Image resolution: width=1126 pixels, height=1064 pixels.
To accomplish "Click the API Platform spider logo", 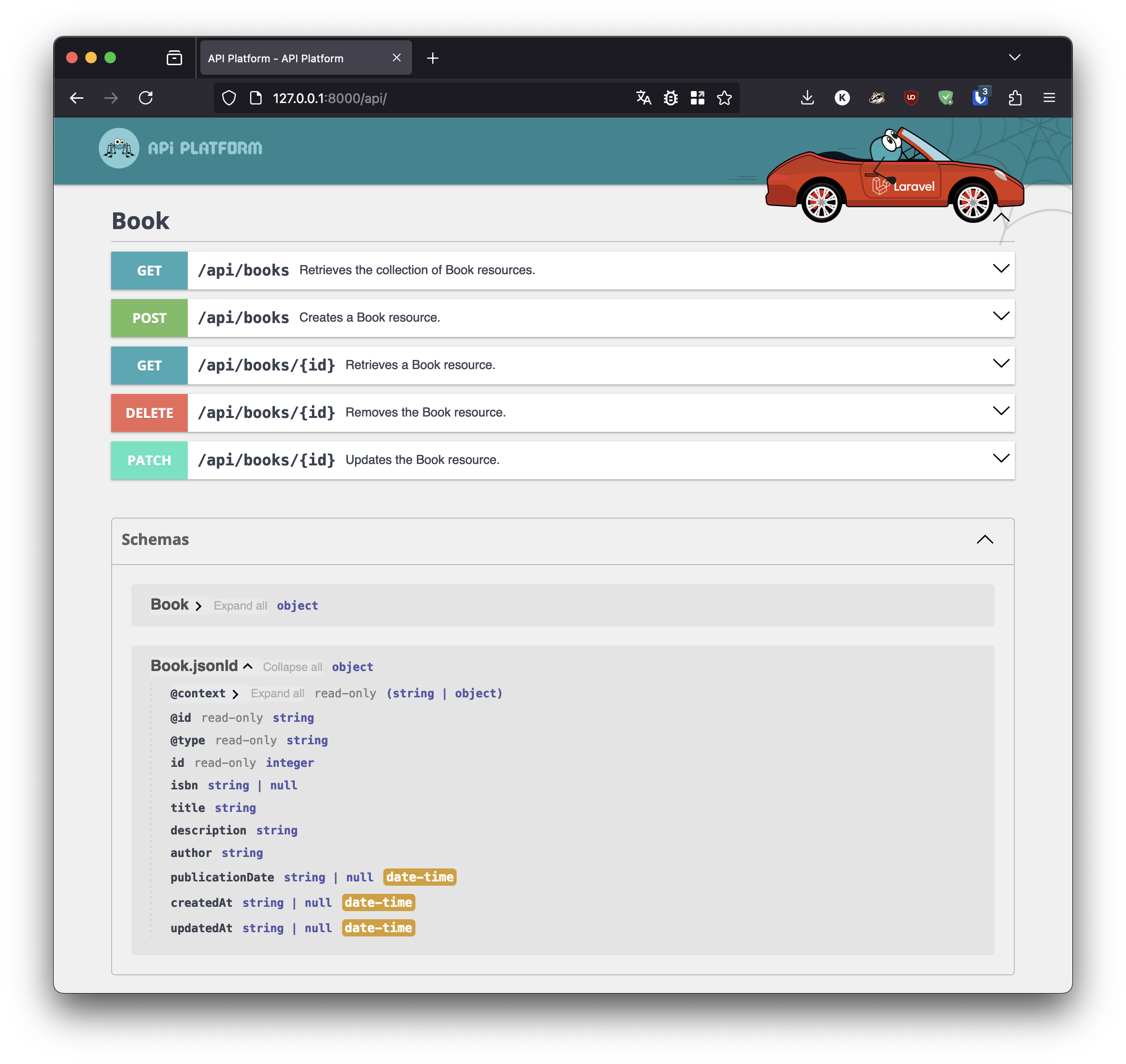I will (119, 148).
